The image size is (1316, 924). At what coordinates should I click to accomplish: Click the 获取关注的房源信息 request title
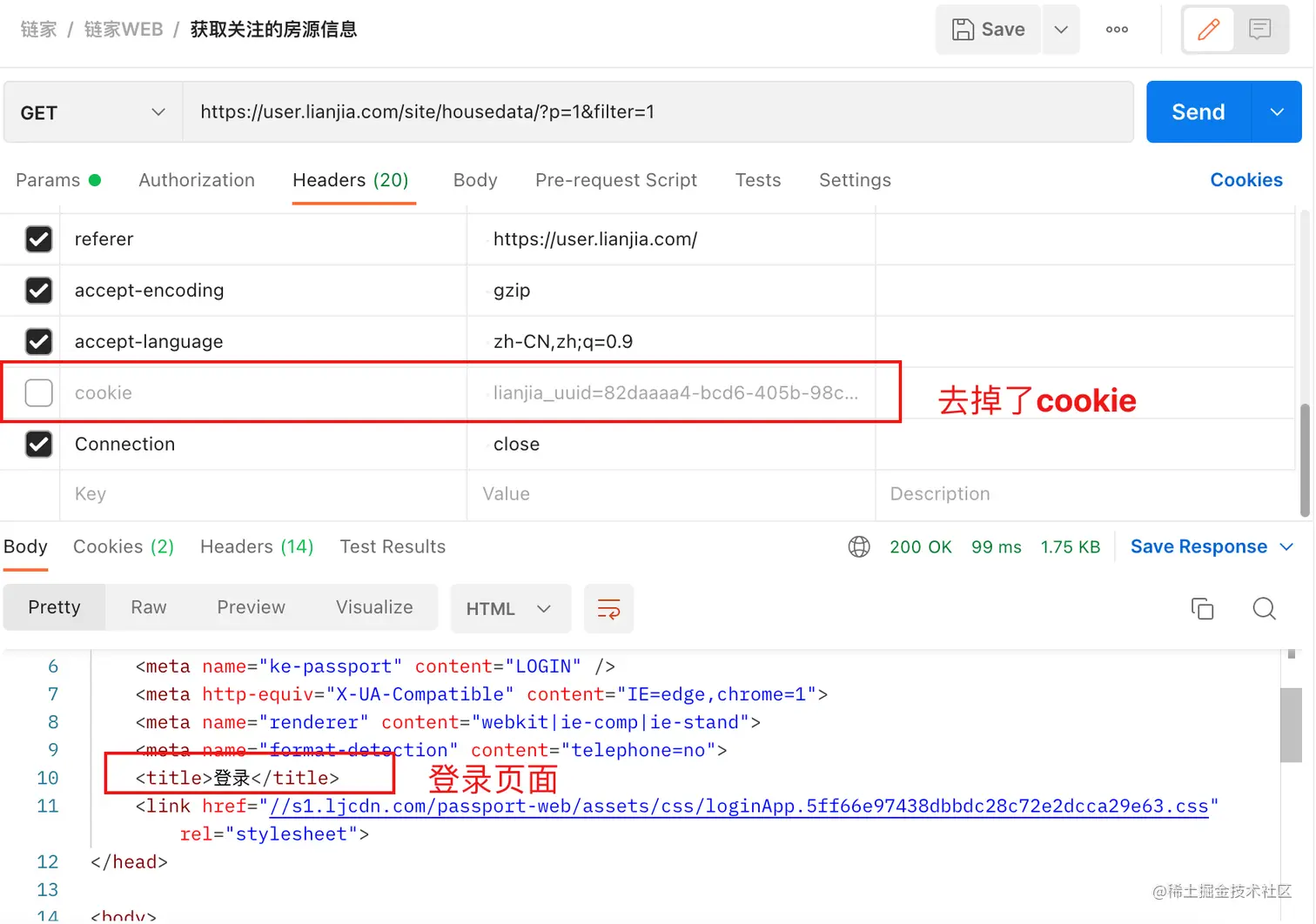273,30
